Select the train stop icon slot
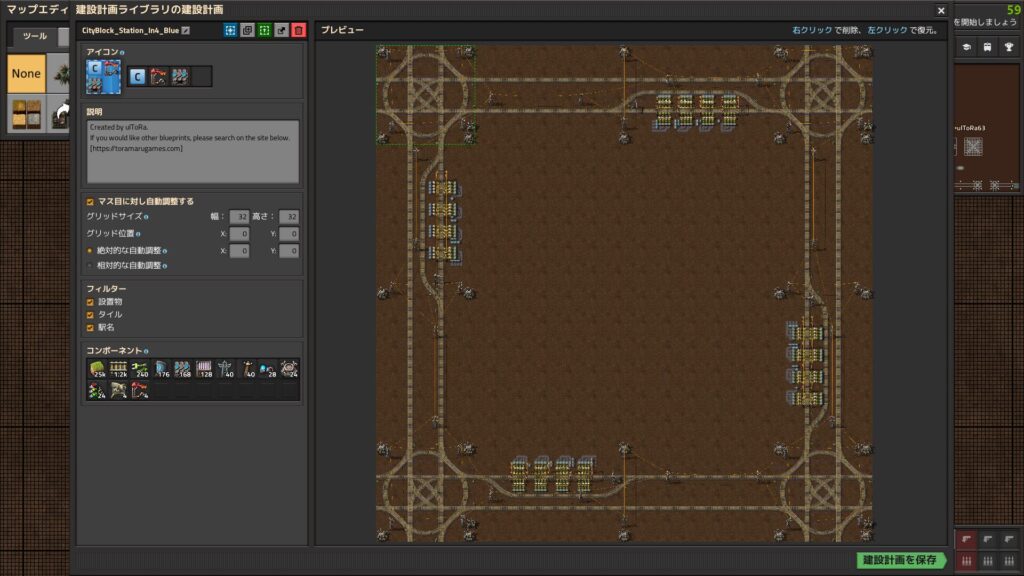 tap(159, 76)
